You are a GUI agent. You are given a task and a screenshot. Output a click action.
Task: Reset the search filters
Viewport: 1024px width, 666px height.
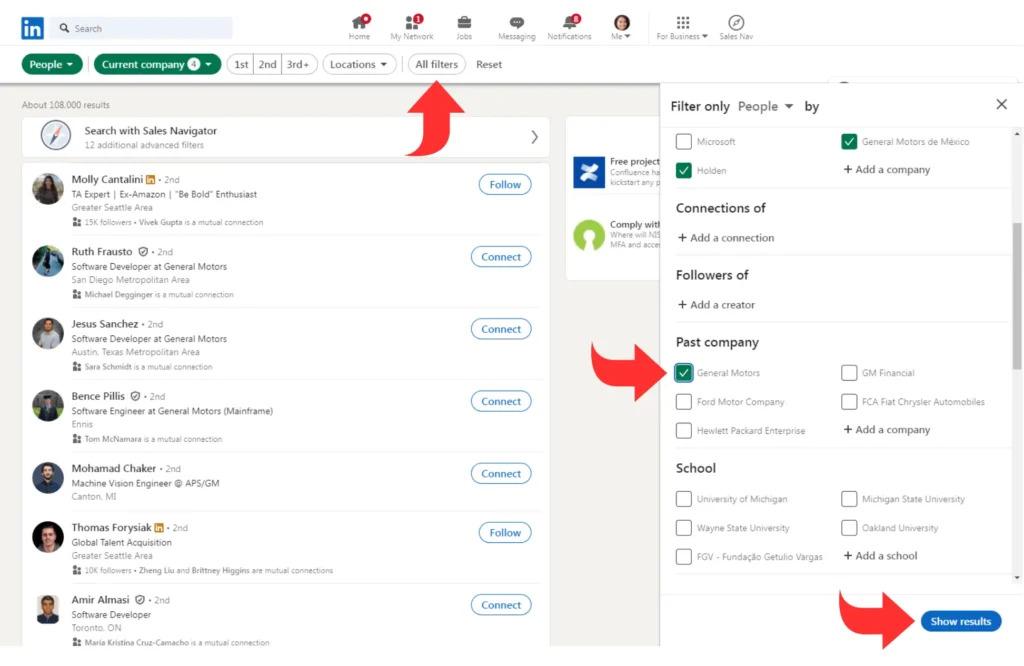point(489,64)
